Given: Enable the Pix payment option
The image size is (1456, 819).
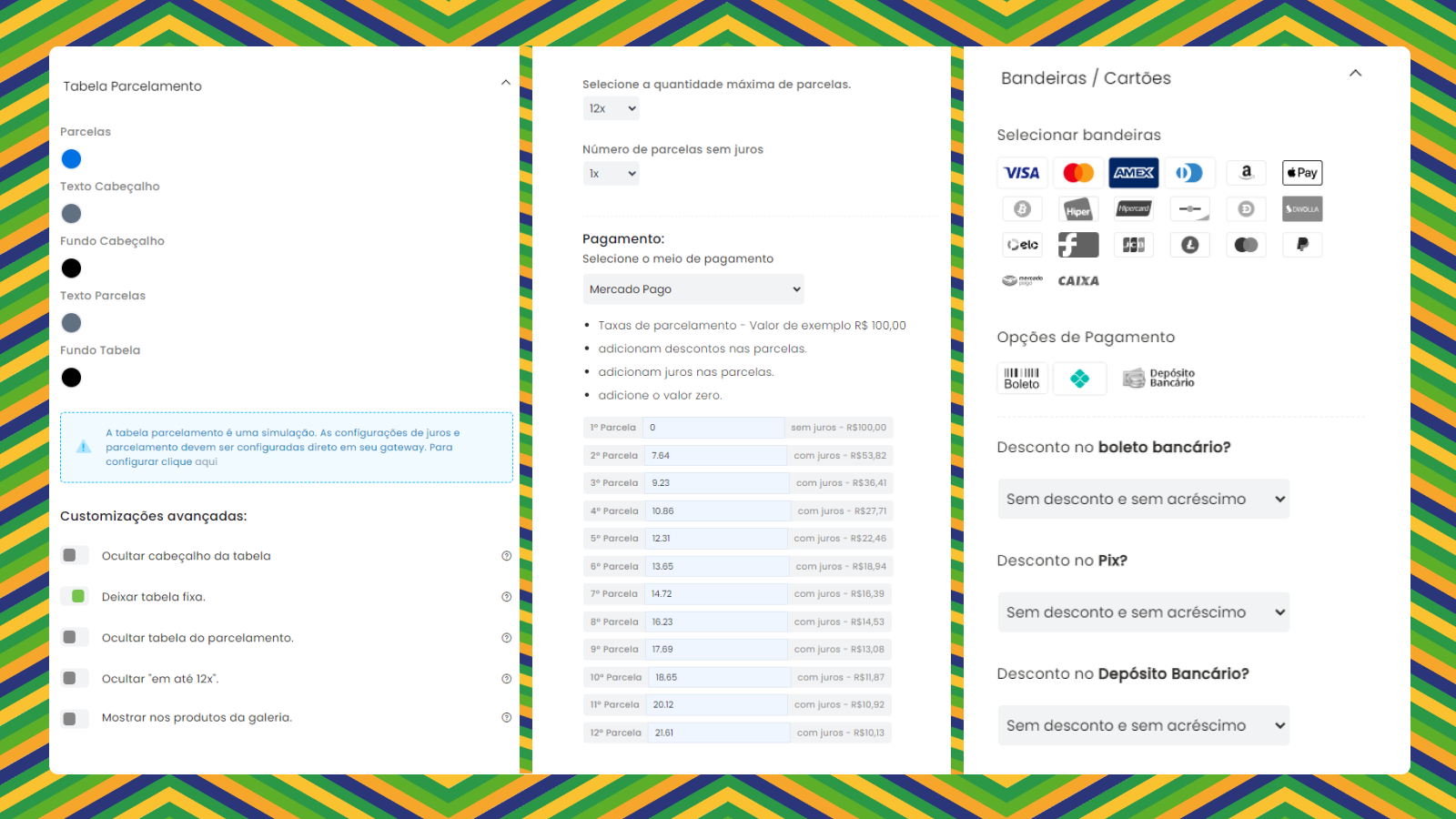Looking at the screenshot, I should pos(1080,379).
